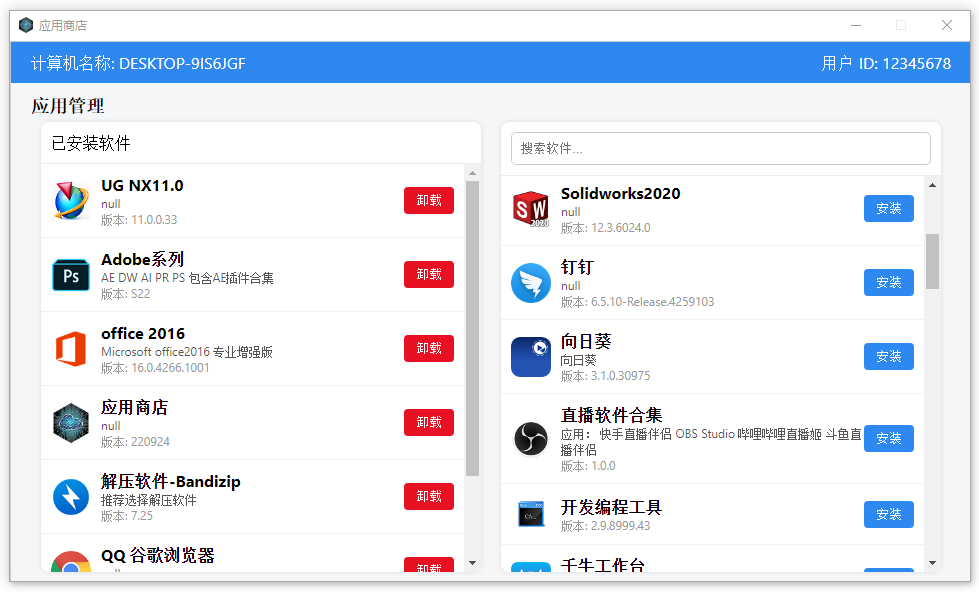
Task: Click the UG NX11.0 application icon
Action: click(71, 200)
